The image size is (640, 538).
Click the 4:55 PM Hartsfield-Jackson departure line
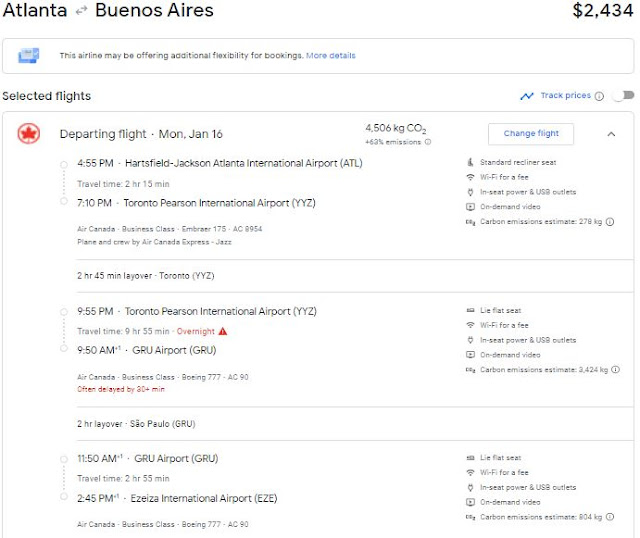pyautogui.click(x=220, y=163)
